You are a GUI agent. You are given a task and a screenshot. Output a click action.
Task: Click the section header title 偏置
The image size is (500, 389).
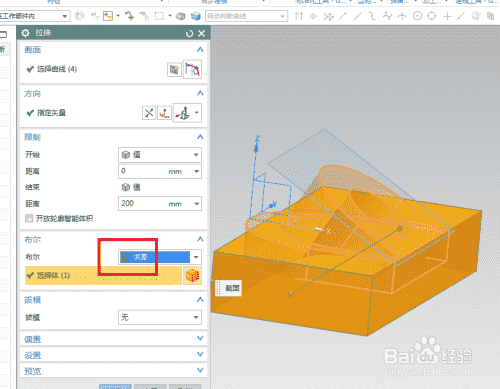click(32, 339)
